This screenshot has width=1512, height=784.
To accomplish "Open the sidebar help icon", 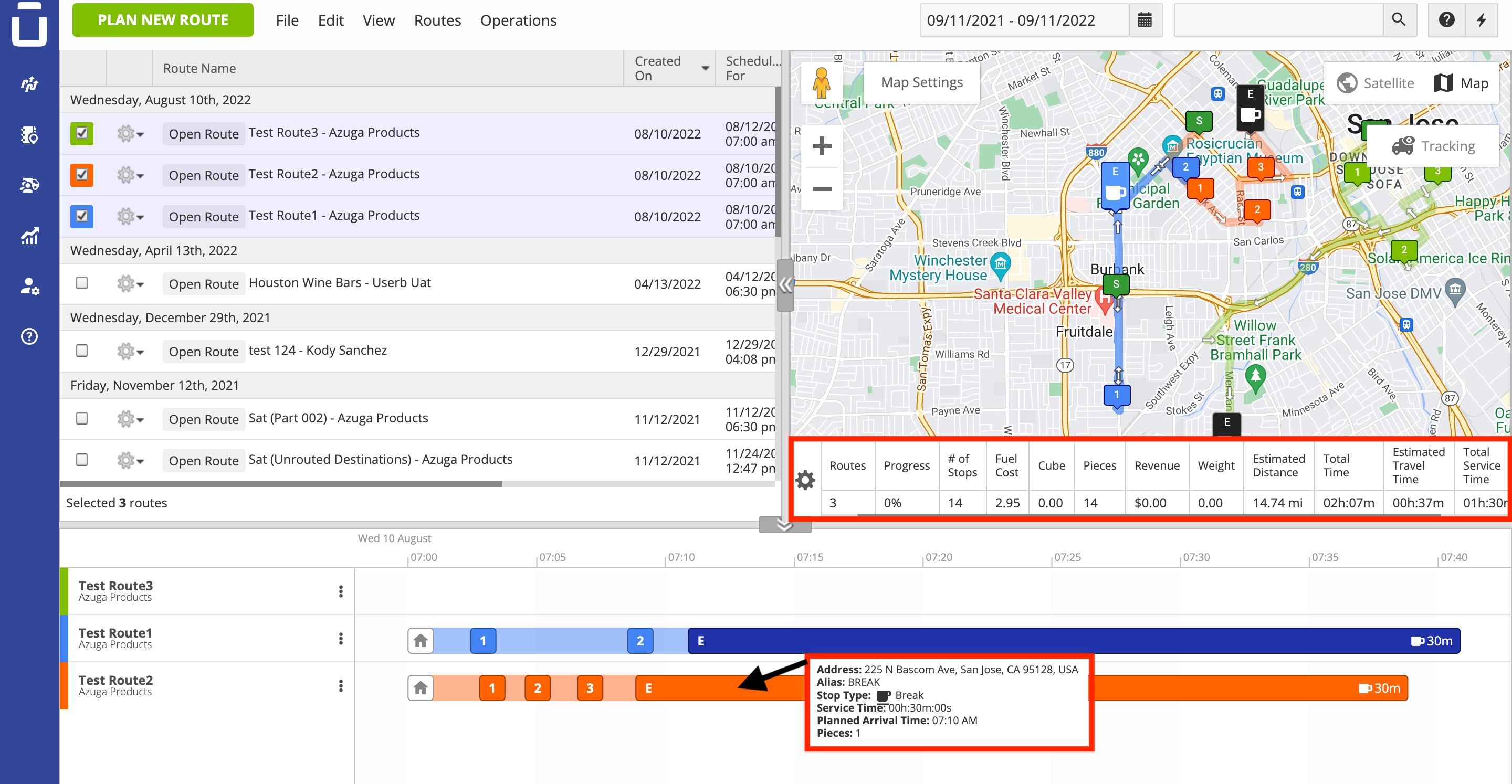I will [29, 336].
